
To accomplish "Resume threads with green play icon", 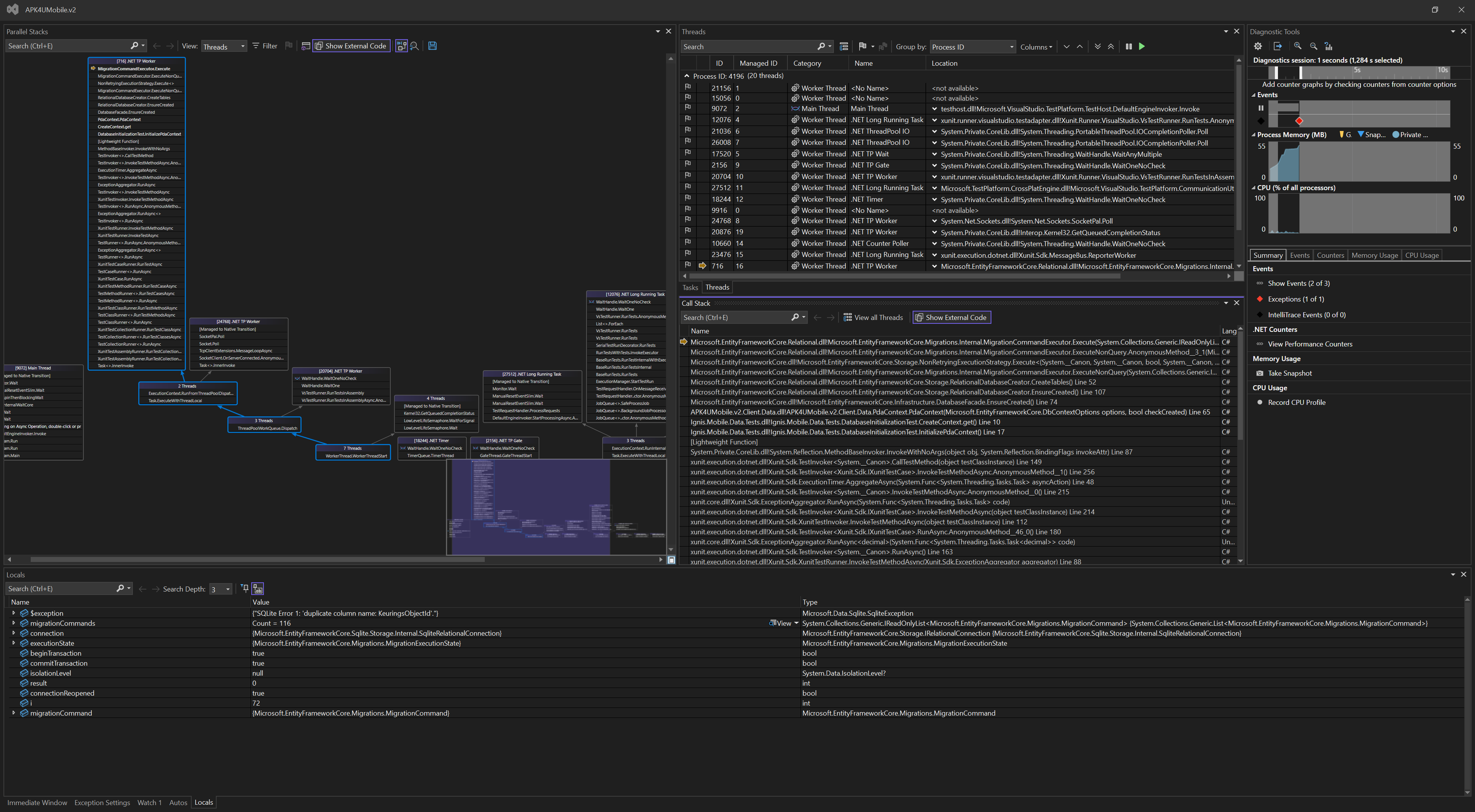I will point(1142,46).
